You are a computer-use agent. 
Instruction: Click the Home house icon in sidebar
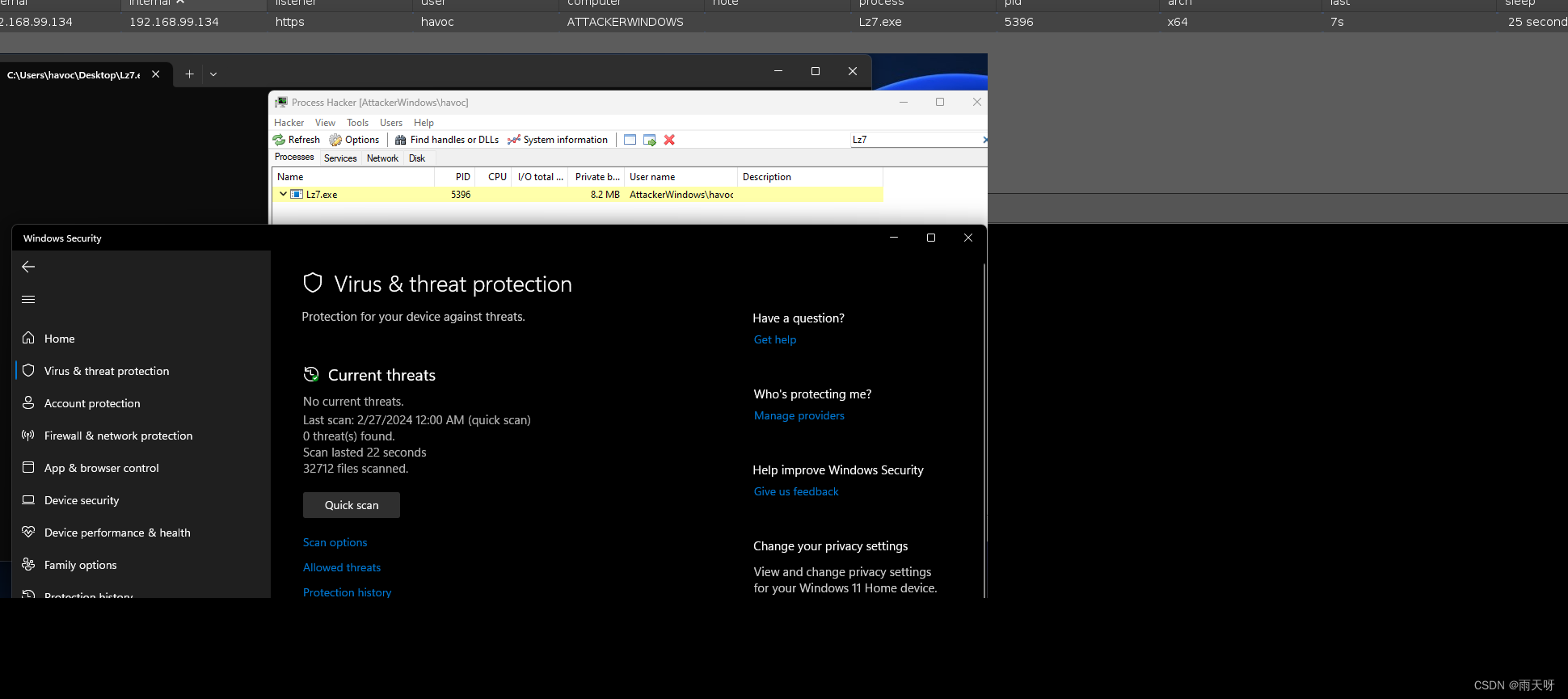point(28,338)
